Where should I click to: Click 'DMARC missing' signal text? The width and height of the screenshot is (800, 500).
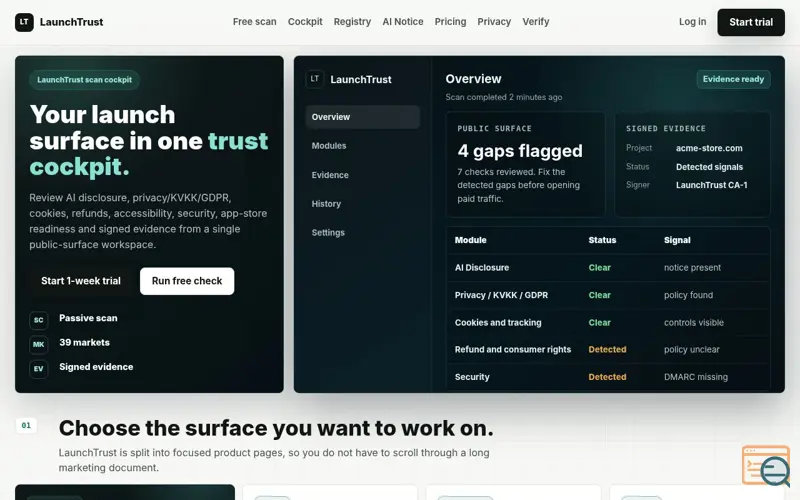click(695, 377)
